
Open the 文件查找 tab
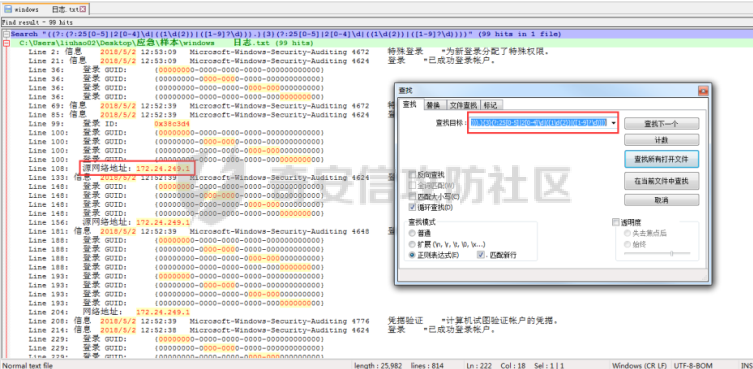(x=463, y=105)
